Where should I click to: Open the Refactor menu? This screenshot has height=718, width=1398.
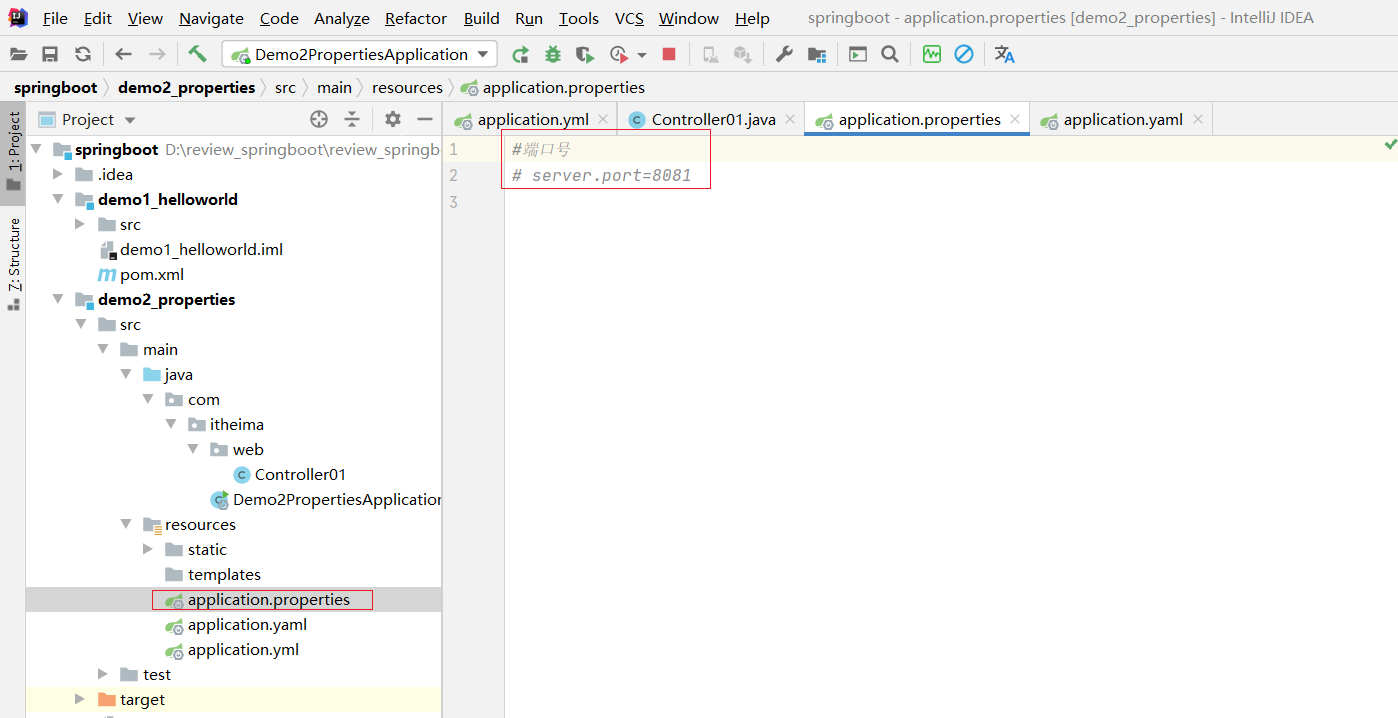pyautogui.click(x=415, y=18)
